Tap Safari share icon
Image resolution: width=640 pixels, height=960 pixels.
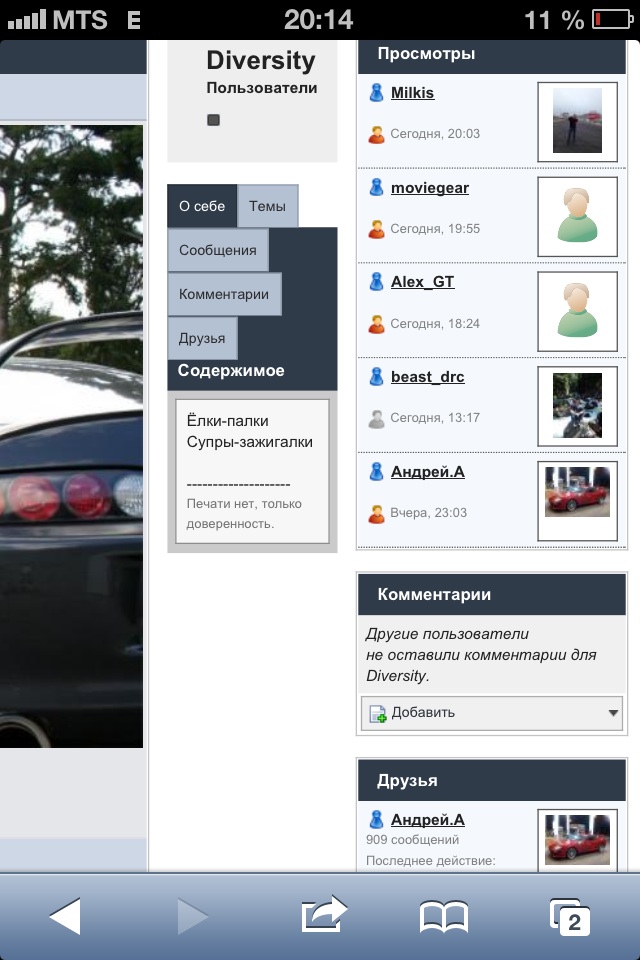323,915
